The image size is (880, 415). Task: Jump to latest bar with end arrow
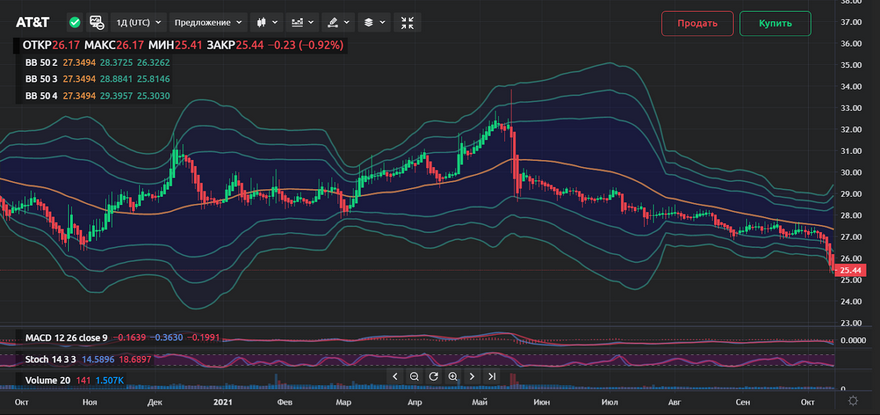tap(491, 377)
